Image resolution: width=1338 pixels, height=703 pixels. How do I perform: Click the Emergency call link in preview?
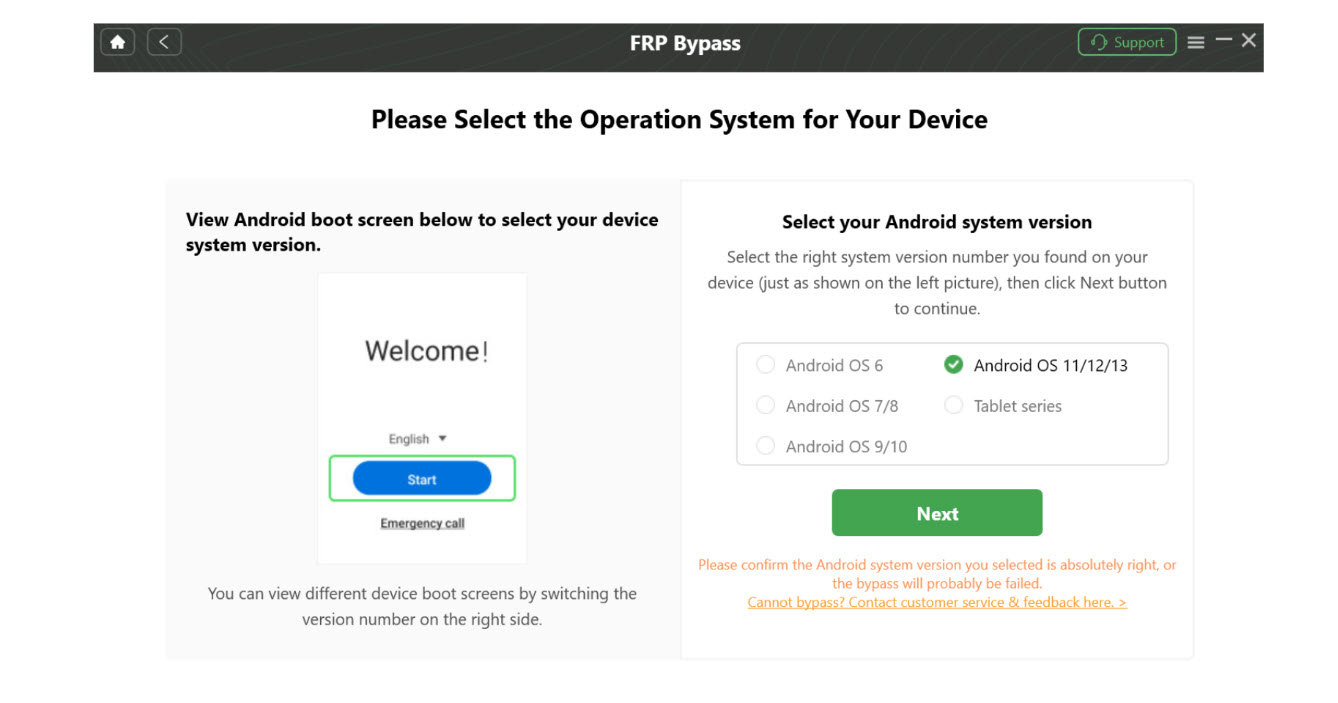click(422, 523)
